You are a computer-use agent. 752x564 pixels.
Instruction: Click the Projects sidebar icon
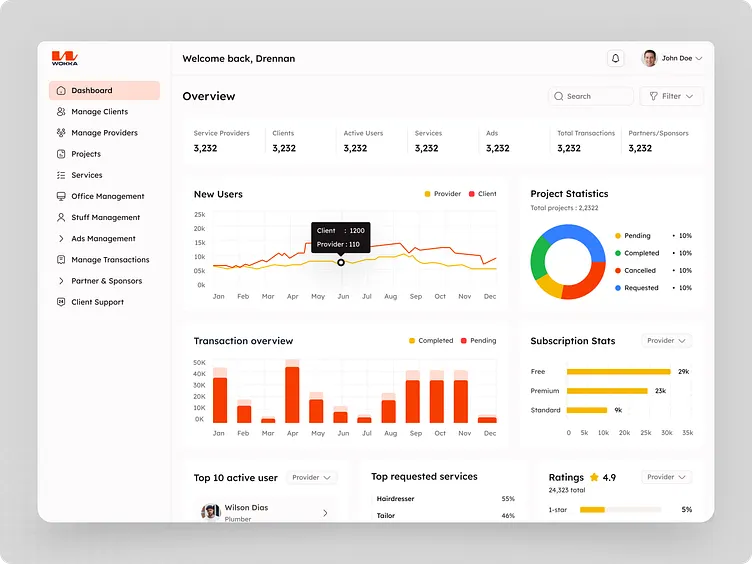pos(61,154)
